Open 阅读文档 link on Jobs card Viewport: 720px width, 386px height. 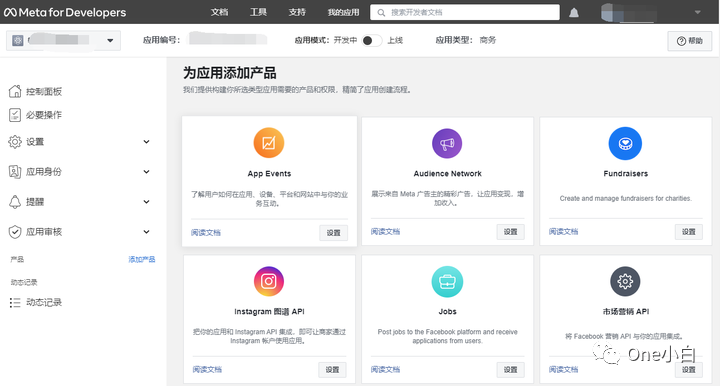click(x=385, y=369)
